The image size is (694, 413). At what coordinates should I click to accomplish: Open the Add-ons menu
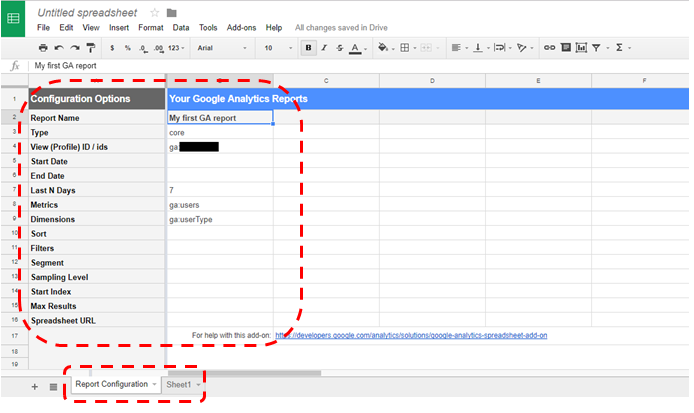tap(241, 27)
